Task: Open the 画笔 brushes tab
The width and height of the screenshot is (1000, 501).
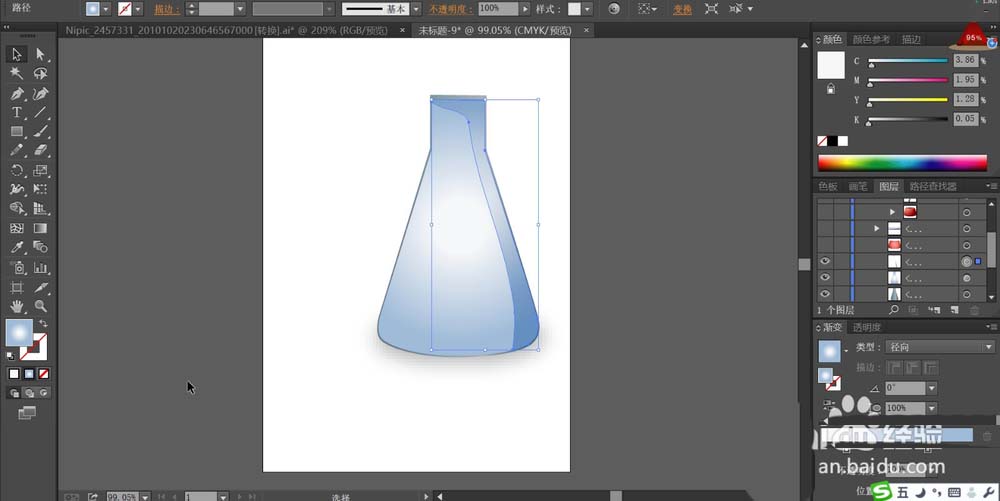Action: [x=858, y=186]
